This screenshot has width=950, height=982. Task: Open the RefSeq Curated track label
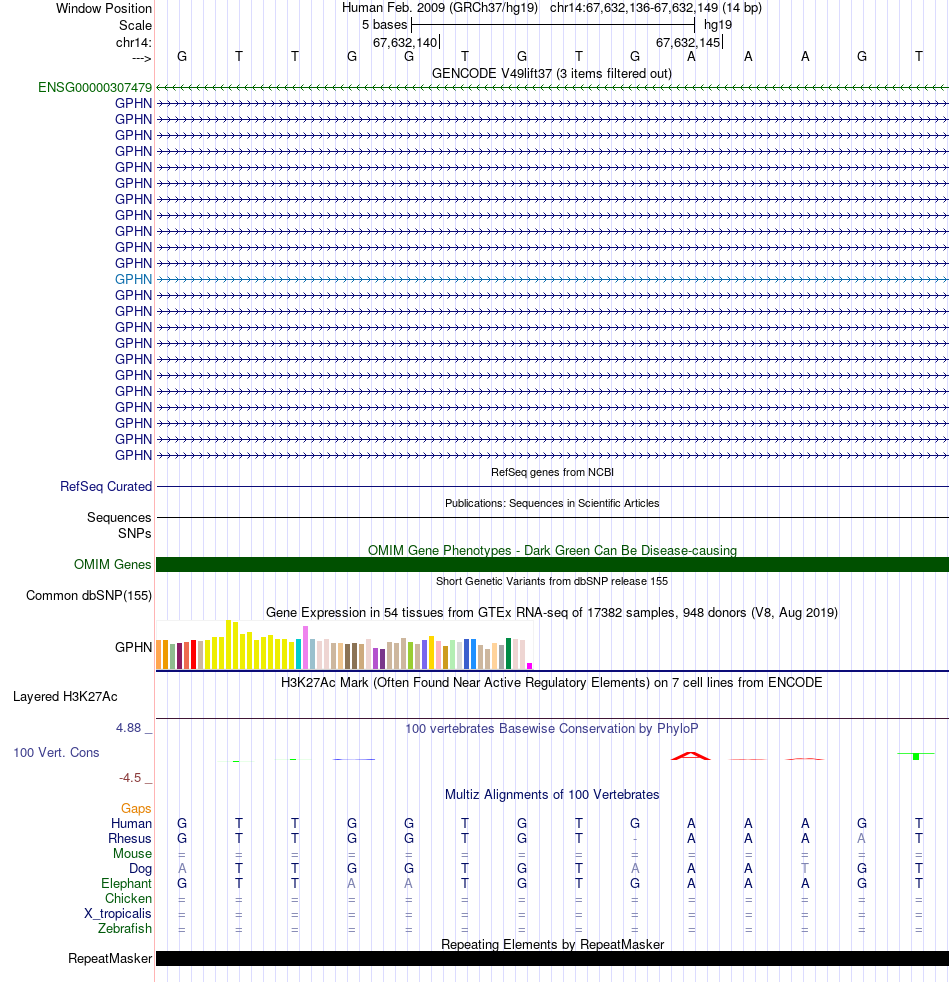click(x=106, y=487)
